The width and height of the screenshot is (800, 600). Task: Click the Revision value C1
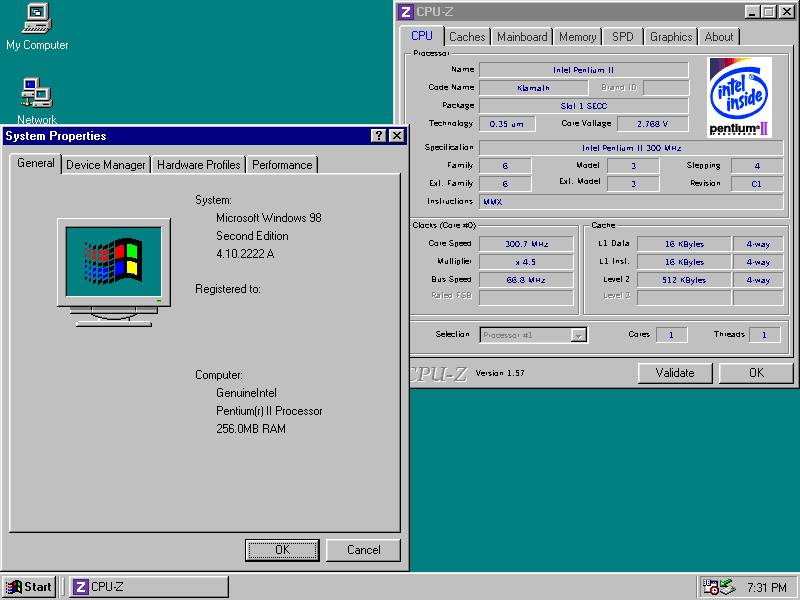pyautogui.click(x=757, y=184)
